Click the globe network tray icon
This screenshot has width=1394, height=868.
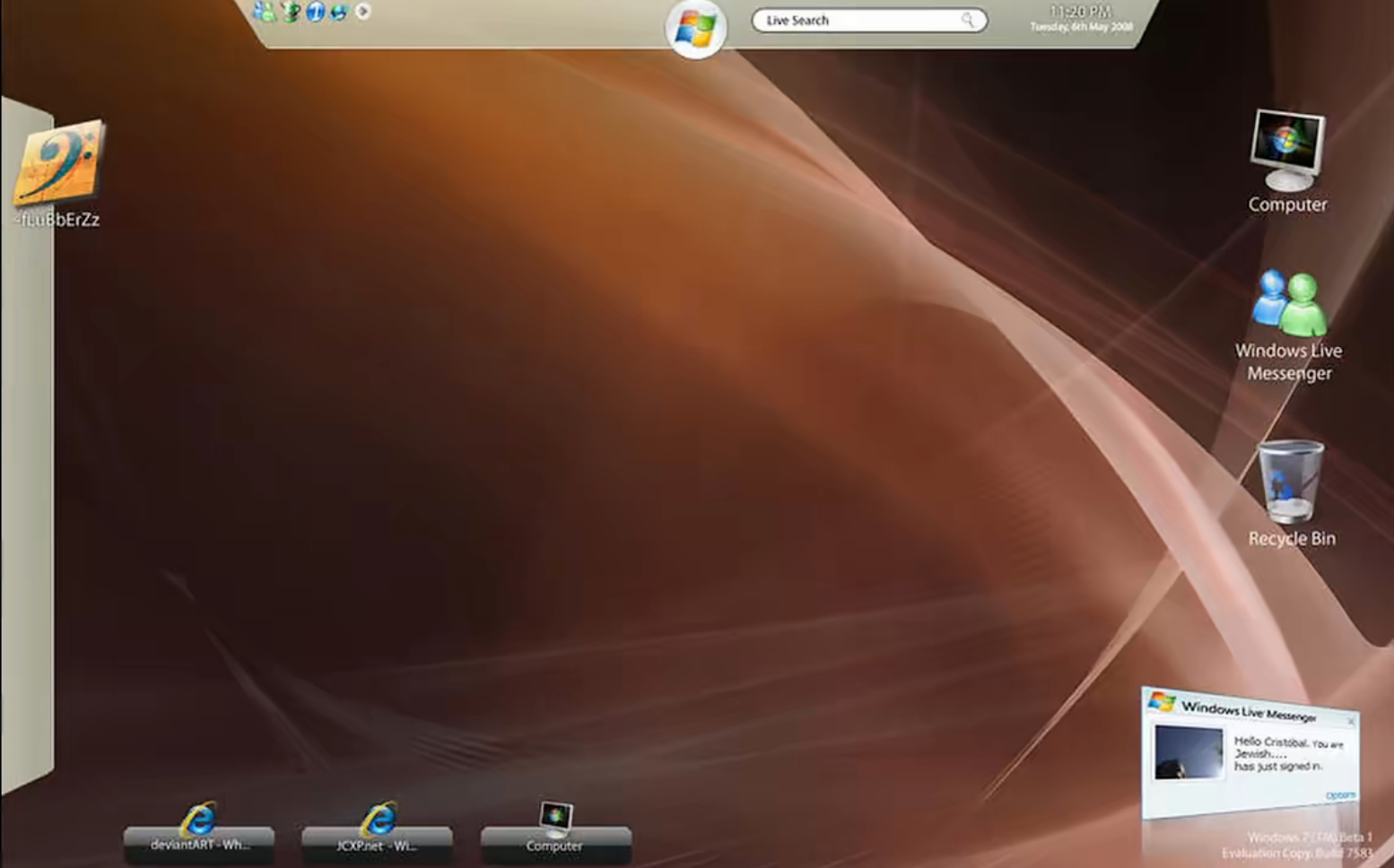tap(339, 12)
